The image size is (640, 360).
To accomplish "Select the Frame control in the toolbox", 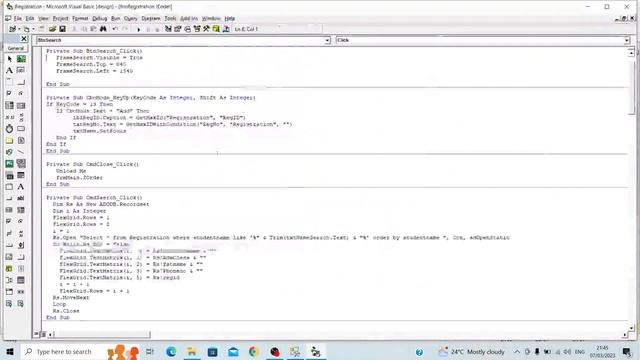I will pyautogui.click(x=9, y=82).
